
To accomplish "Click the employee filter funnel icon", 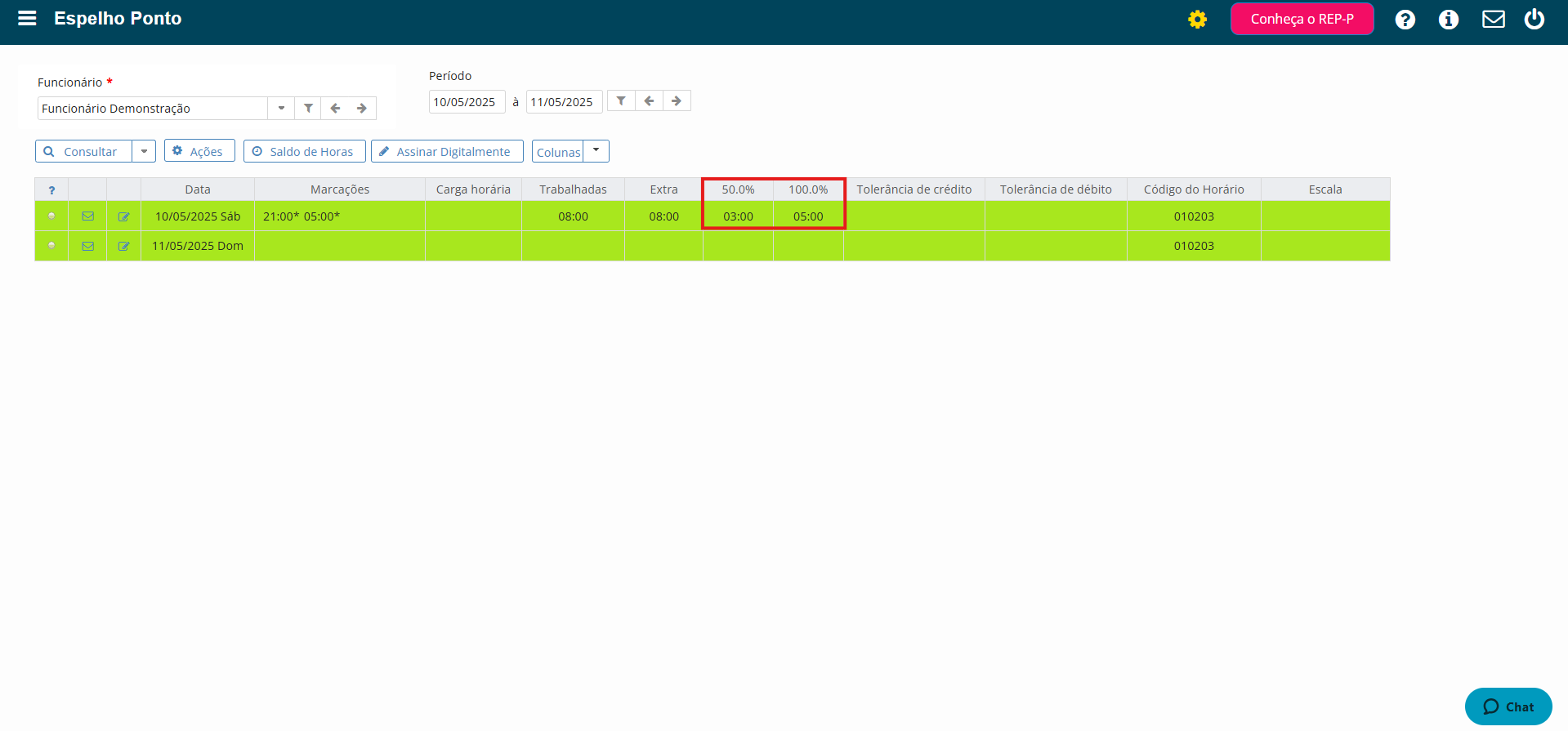I will [x=308, y=108].
